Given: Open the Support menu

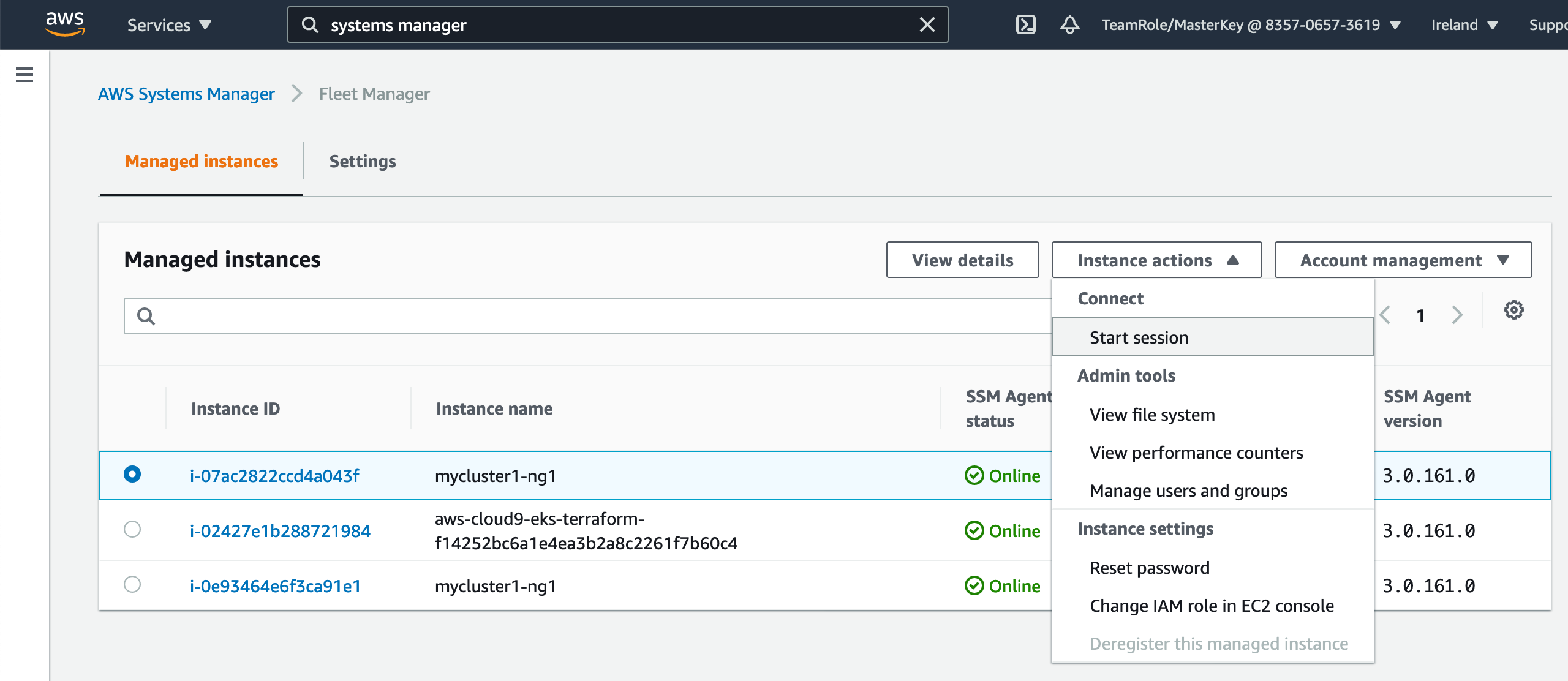Looking at the screenshot, I should (1548, 25).
